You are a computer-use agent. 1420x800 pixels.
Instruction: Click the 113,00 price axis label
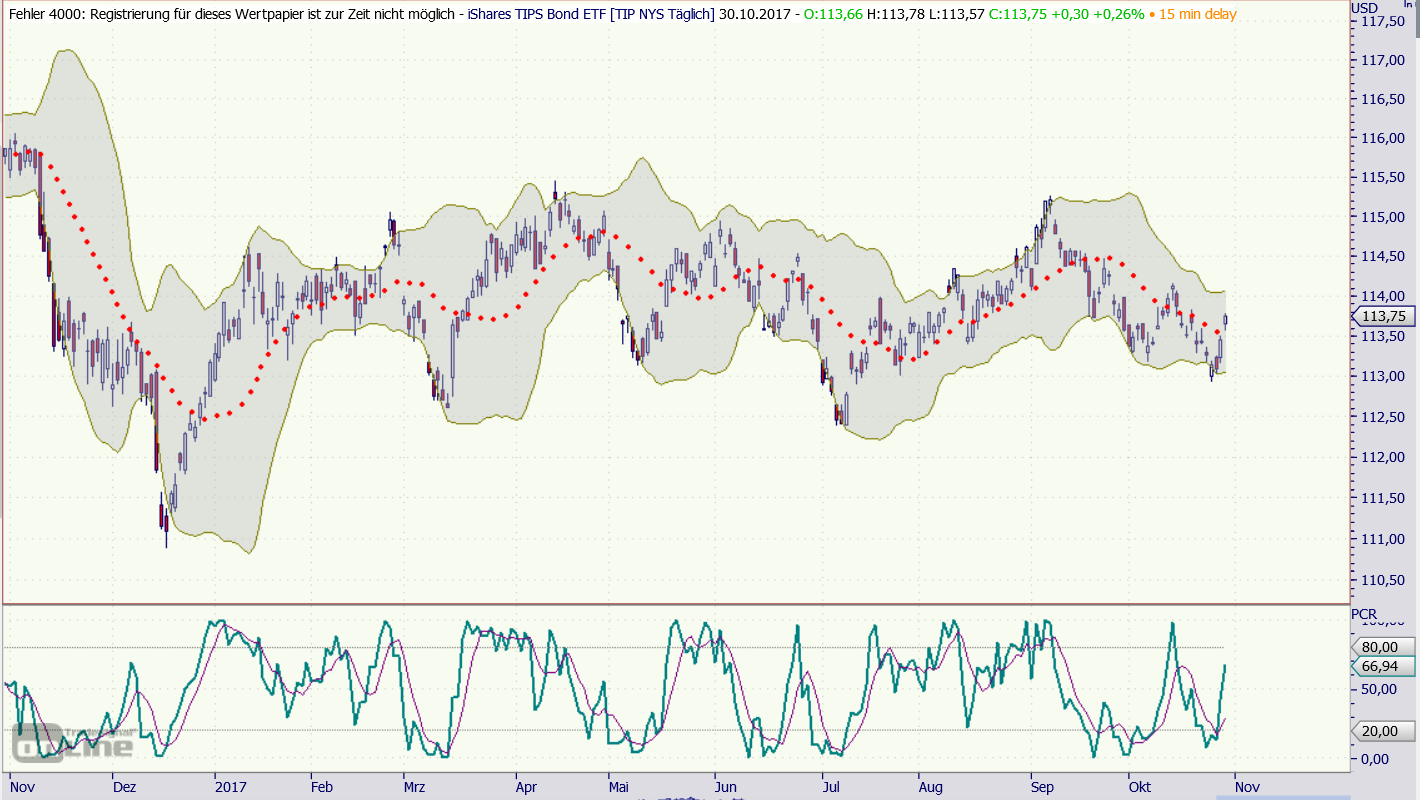(x=1381, y=376)
